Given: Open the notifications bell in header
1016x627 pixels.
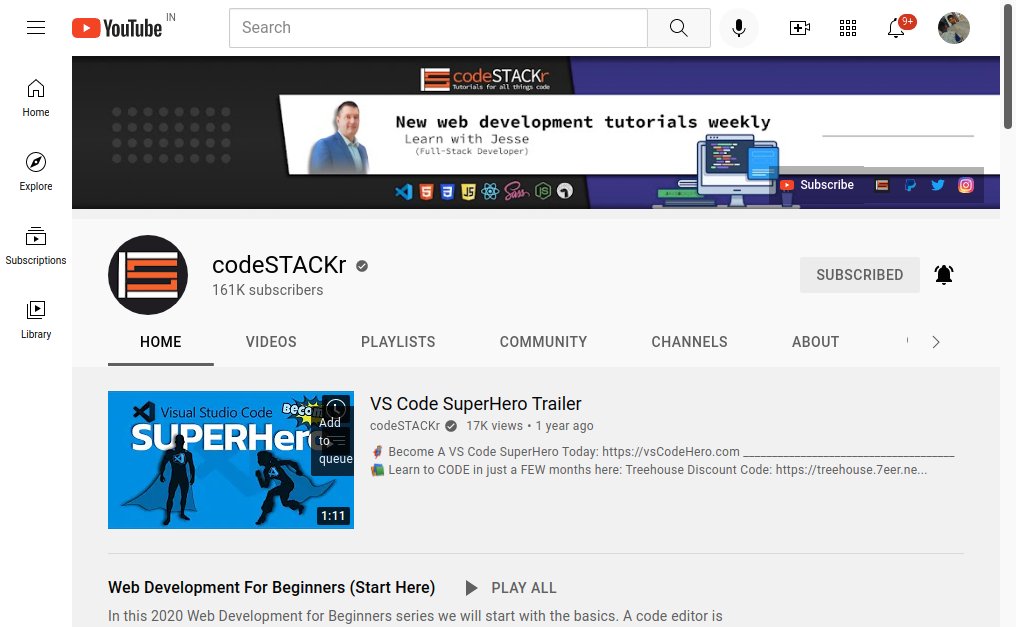Looking at the screenshot, I should [x=896, y=28].
